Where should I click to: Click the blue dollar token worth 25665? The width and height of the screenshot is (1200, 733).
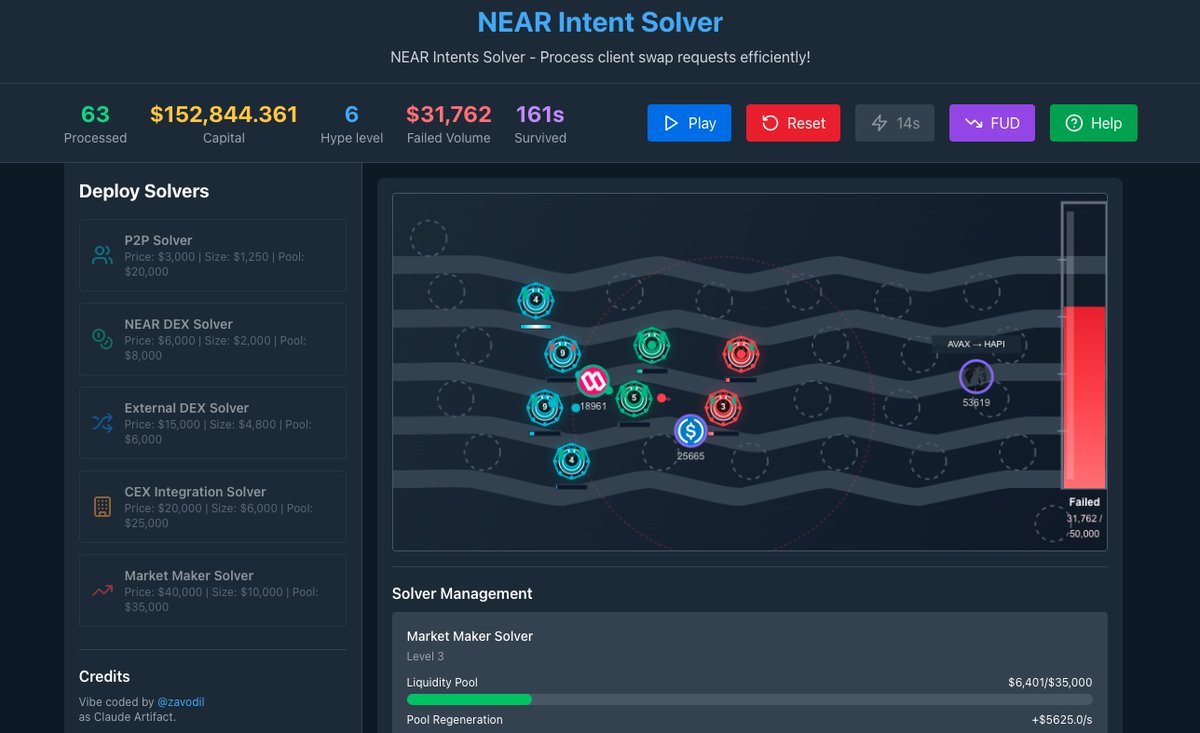(690, 431)
